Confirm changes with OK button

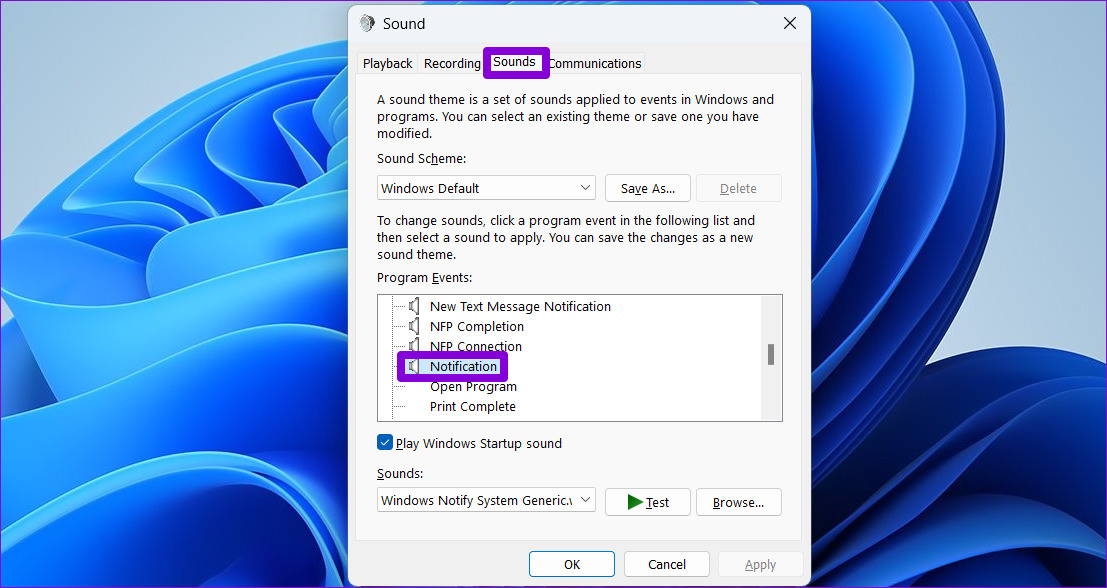coord(572,564)
